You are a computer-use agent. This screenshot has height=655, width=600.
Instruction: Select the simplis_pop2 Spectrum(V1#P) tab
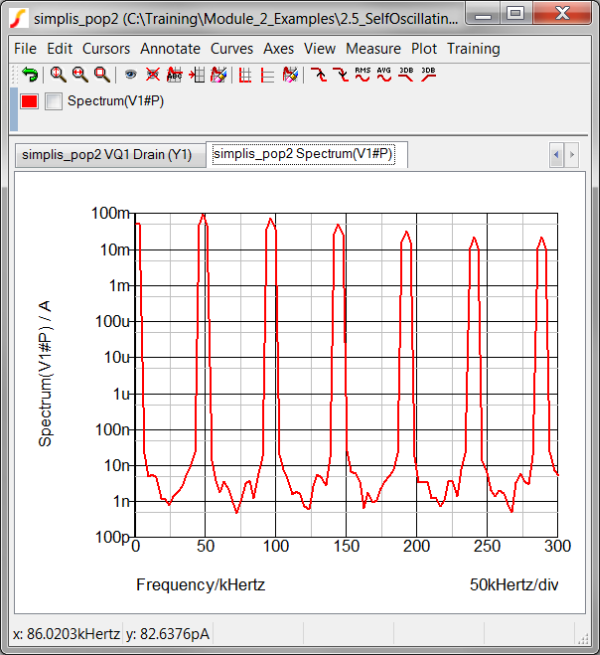(303, 154)
